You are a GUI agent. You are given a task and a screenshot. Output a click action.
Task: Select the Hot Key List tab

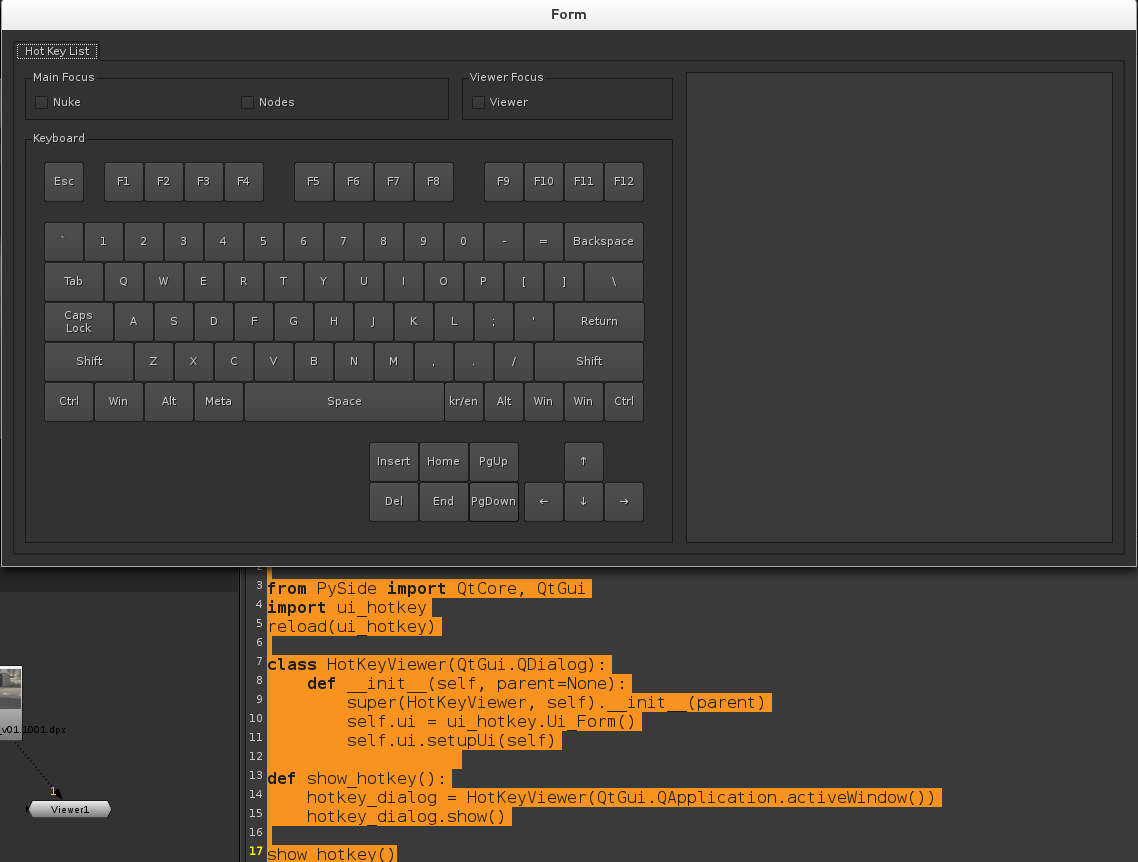pyautogui.click(x=56, y=51)
